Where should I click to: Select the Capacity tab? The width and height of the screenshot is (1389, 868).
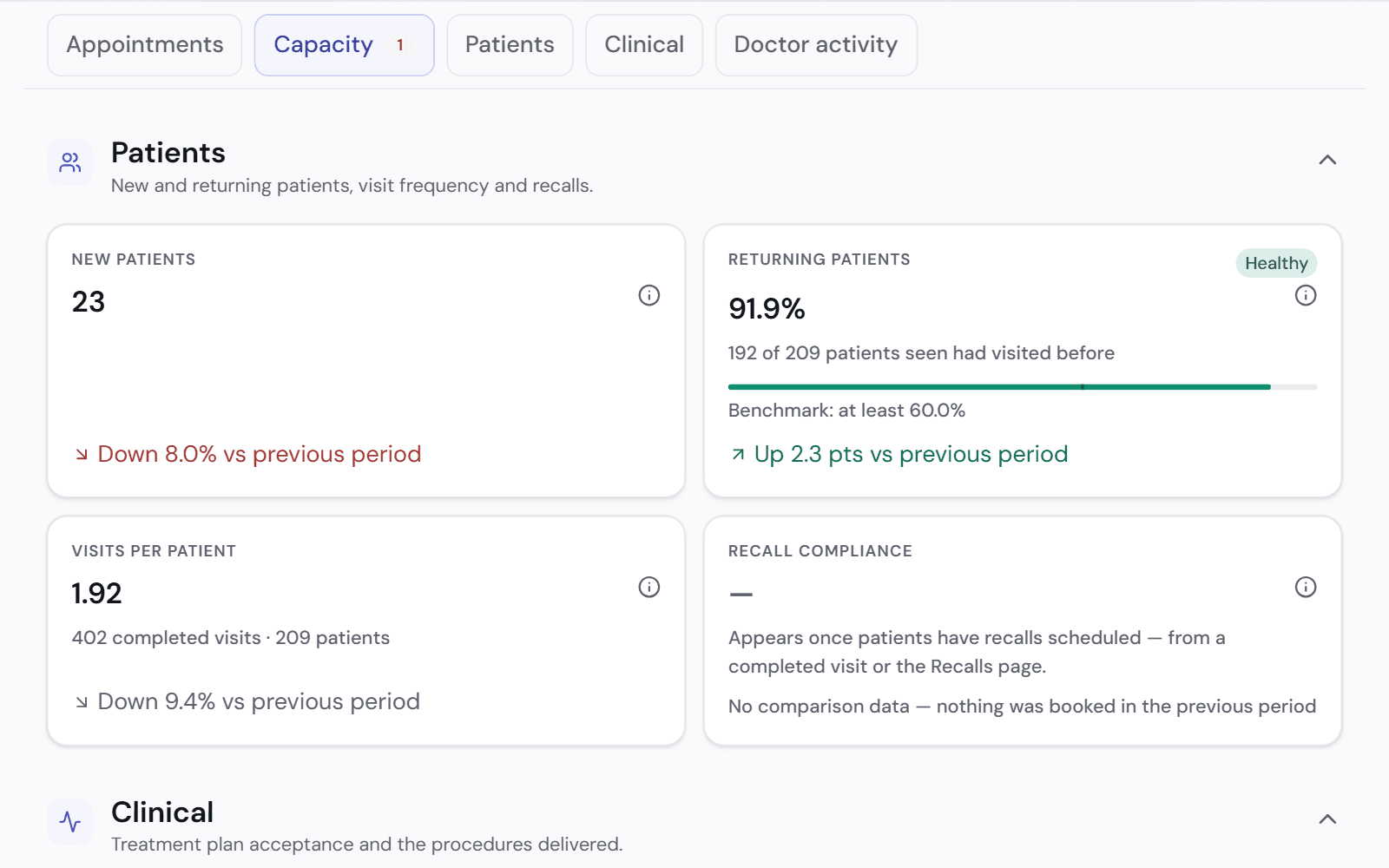coord(344,45)
